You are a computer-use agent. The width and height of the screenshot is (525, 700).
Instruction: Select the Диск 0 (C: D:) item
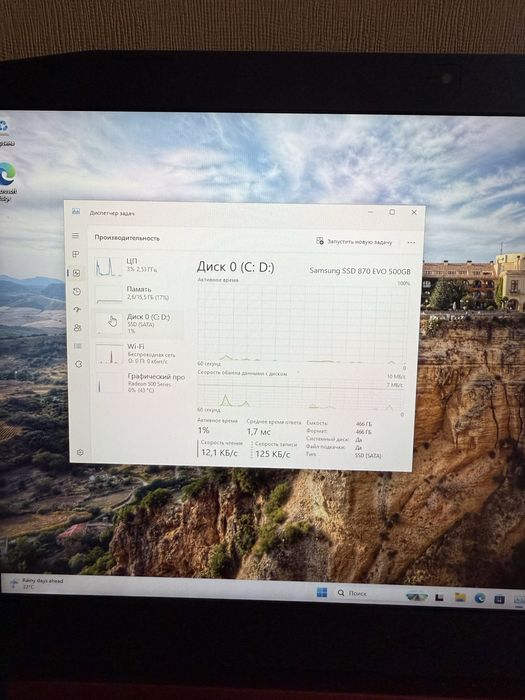click(139, 323)
